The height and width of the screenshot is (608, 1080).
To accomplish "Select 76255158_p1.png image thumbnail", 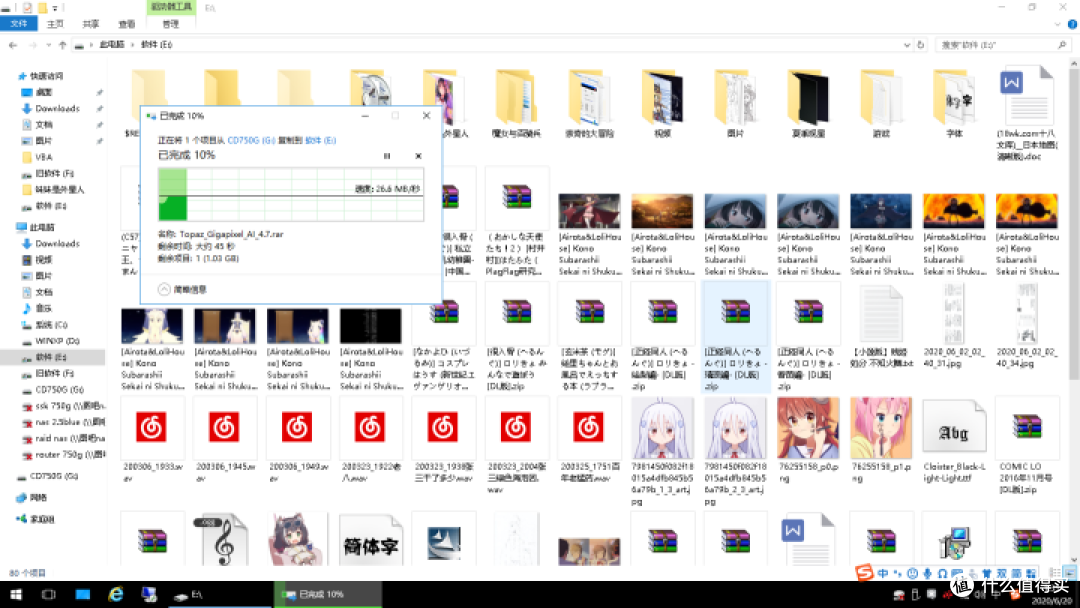I will click(881, 428).
